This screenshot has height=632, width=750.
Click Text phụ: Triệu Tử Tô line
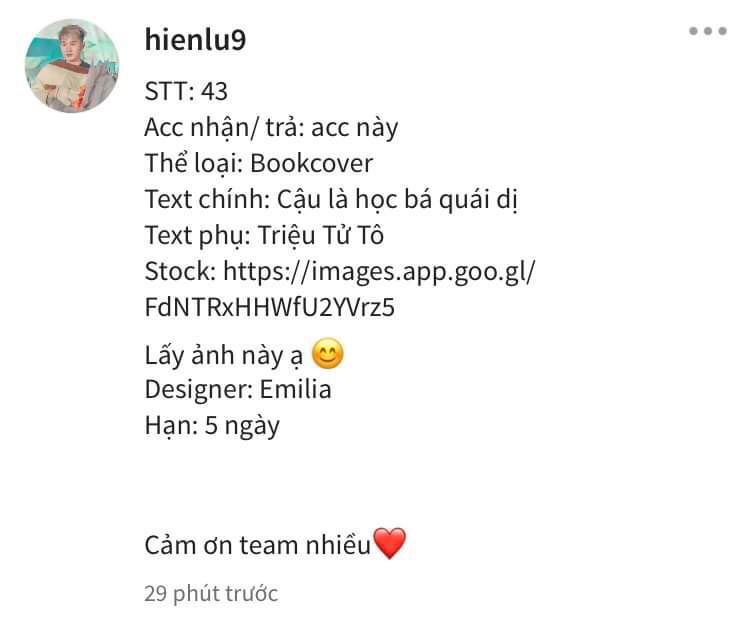pyautogui.click(x=264, y=235)
